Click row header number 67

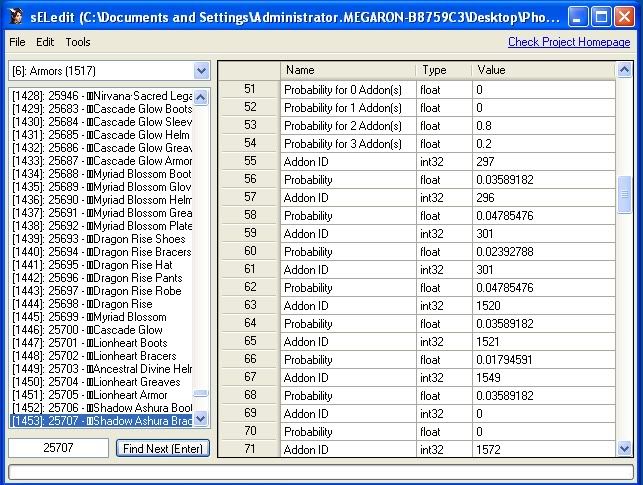click(x=250, y=377)
